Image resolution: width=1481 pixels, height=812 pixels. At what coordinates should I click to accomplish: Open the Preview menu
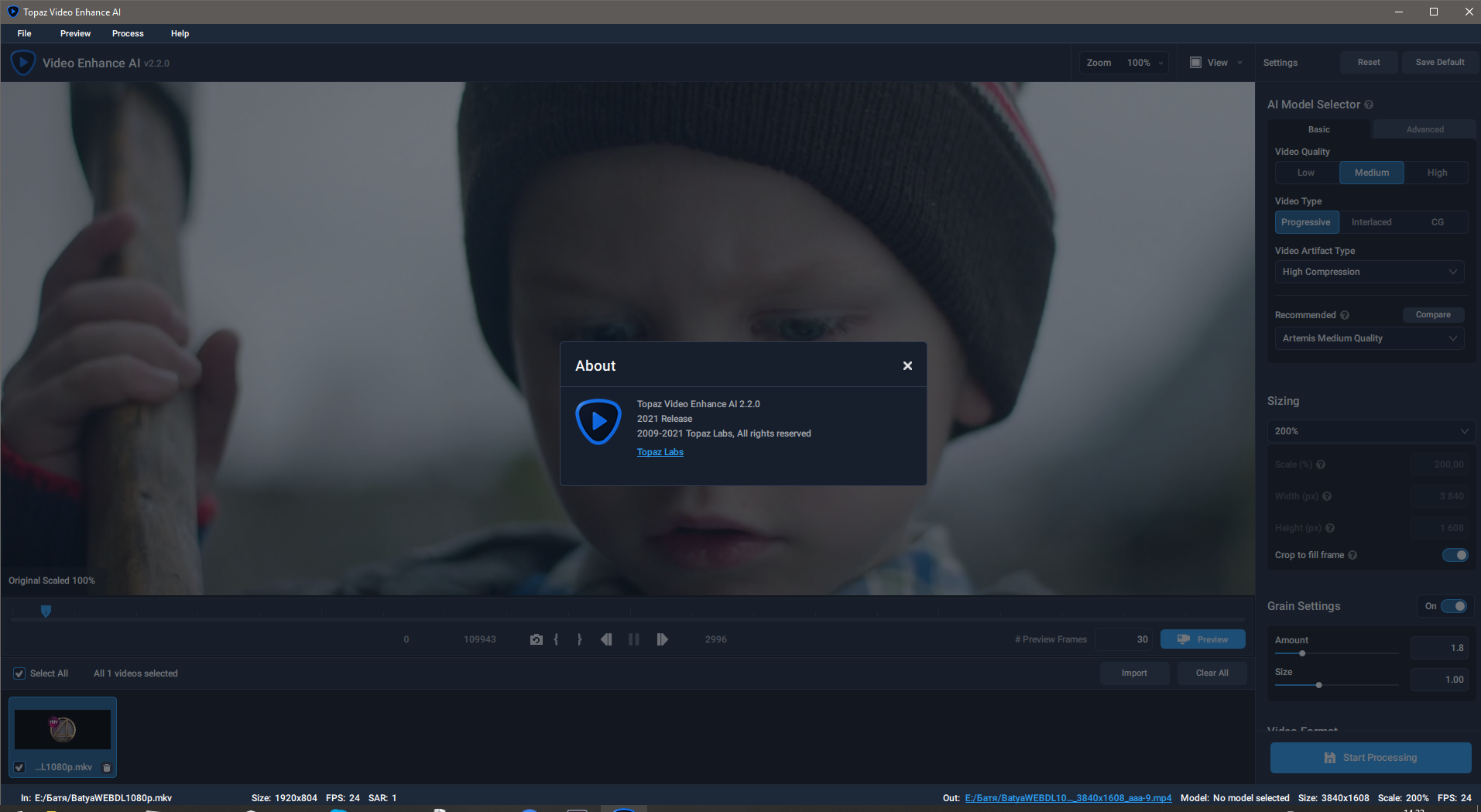click(75, 33)
